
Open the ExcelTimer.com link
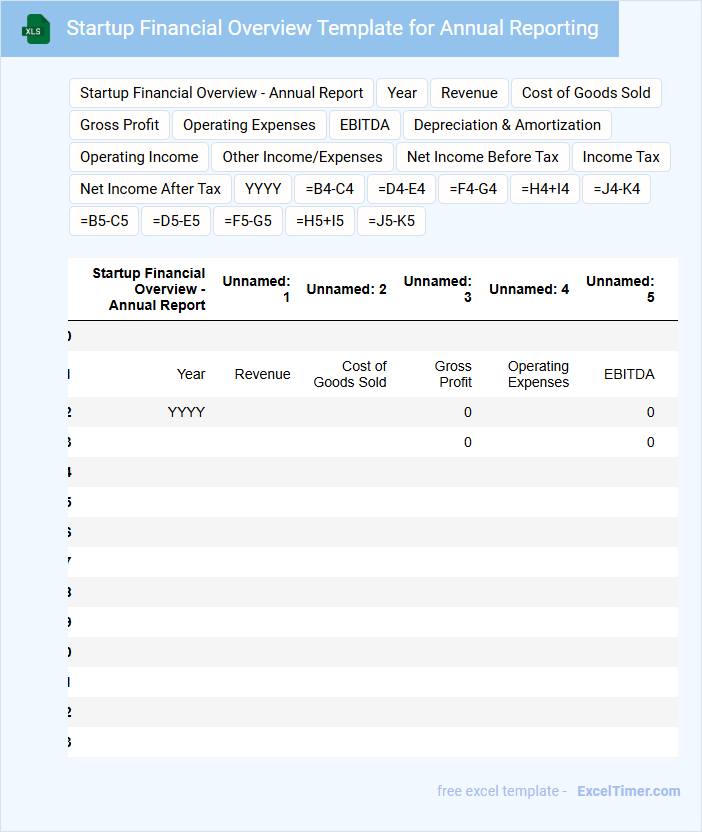(x=628, y=791)
